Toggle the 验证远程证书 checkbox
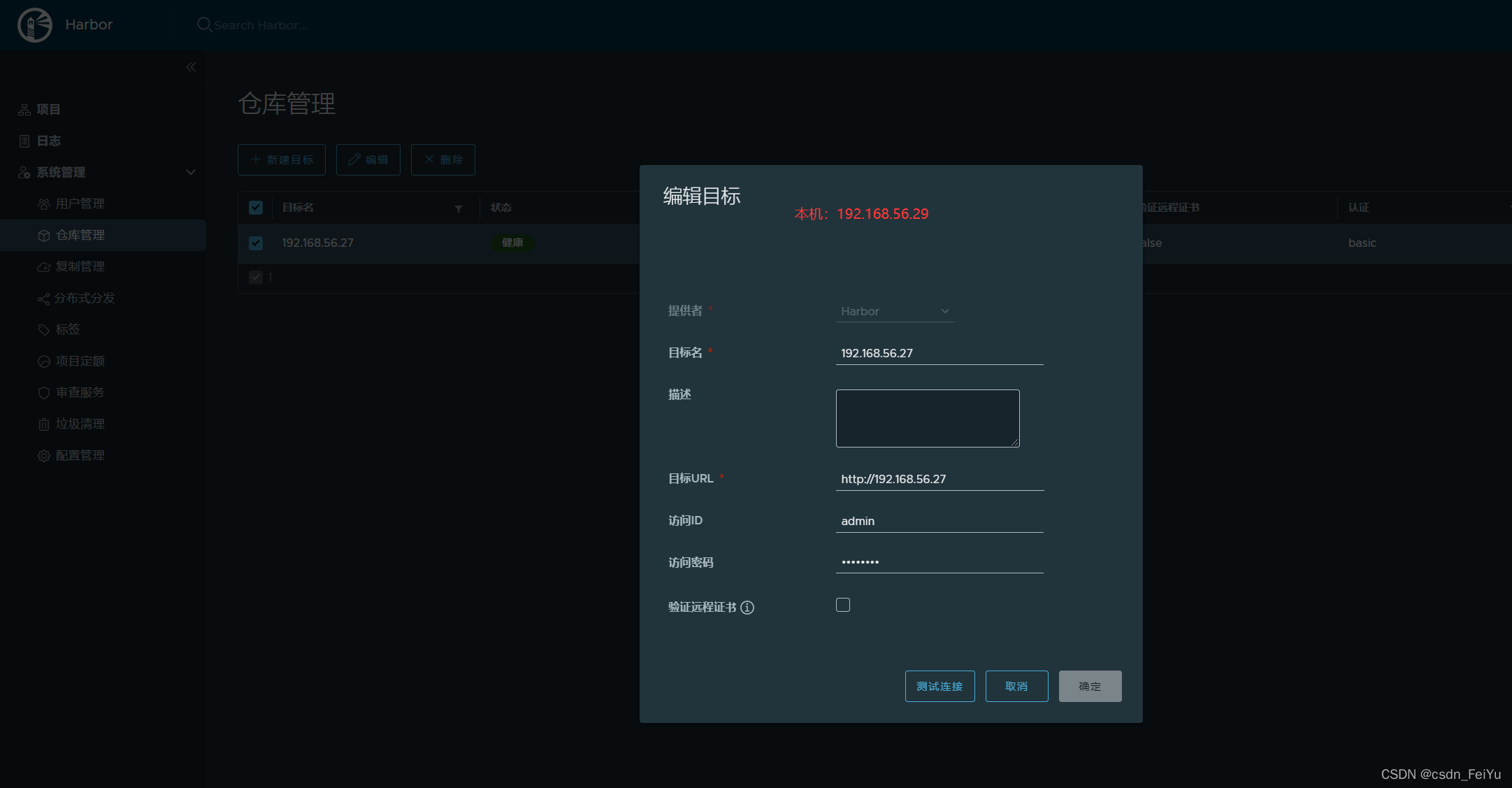This screenshot has width=1512, height=788. point(843,605)
